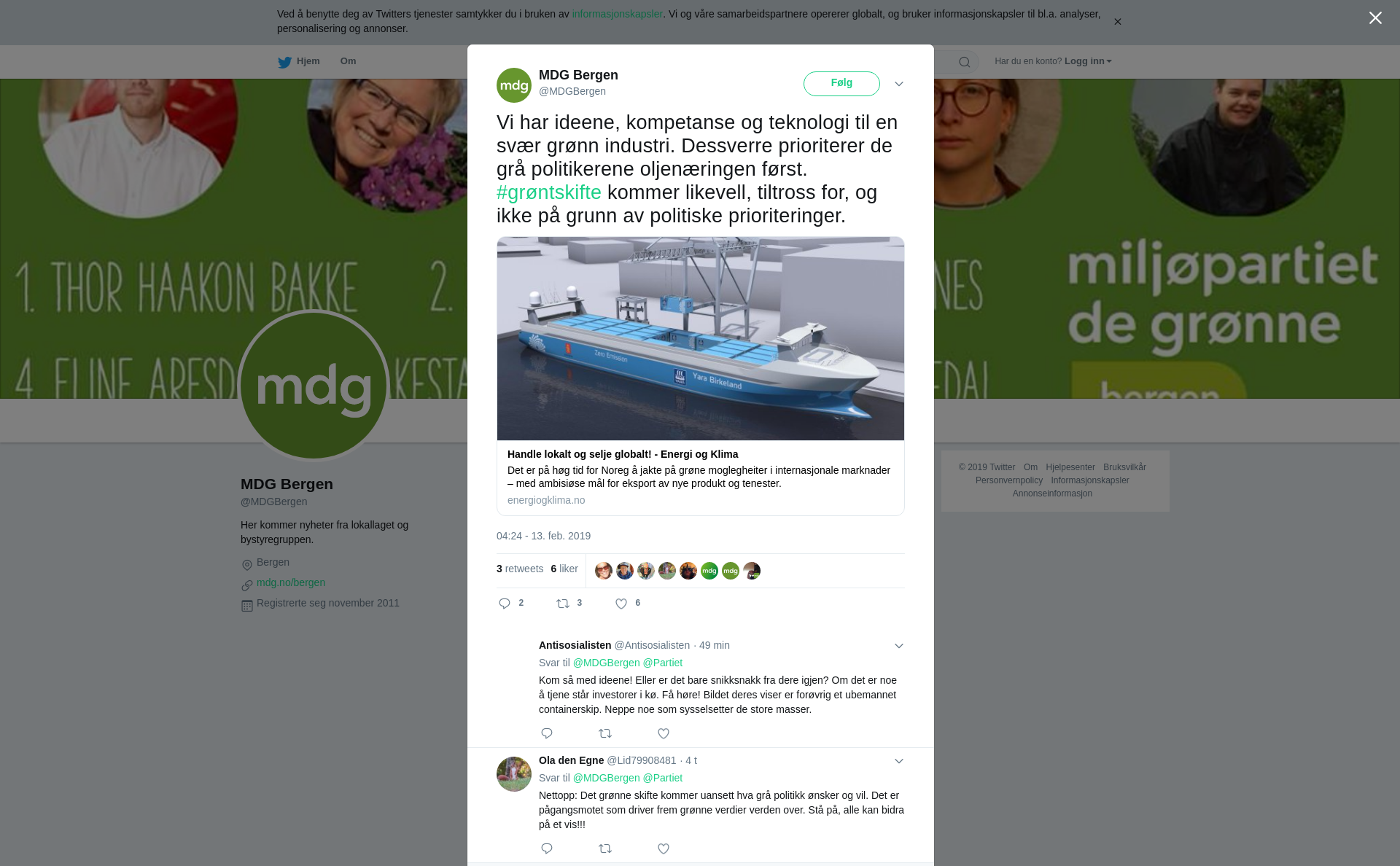
Task: Reply to Antisosialisten's comment
Action: coord(547,733)
